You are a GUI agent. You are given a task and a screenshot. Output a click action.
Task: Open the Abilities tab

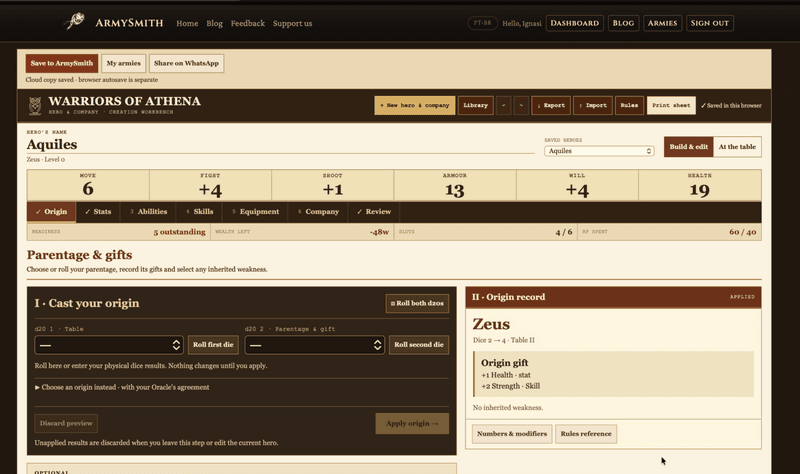coord(148,212)
